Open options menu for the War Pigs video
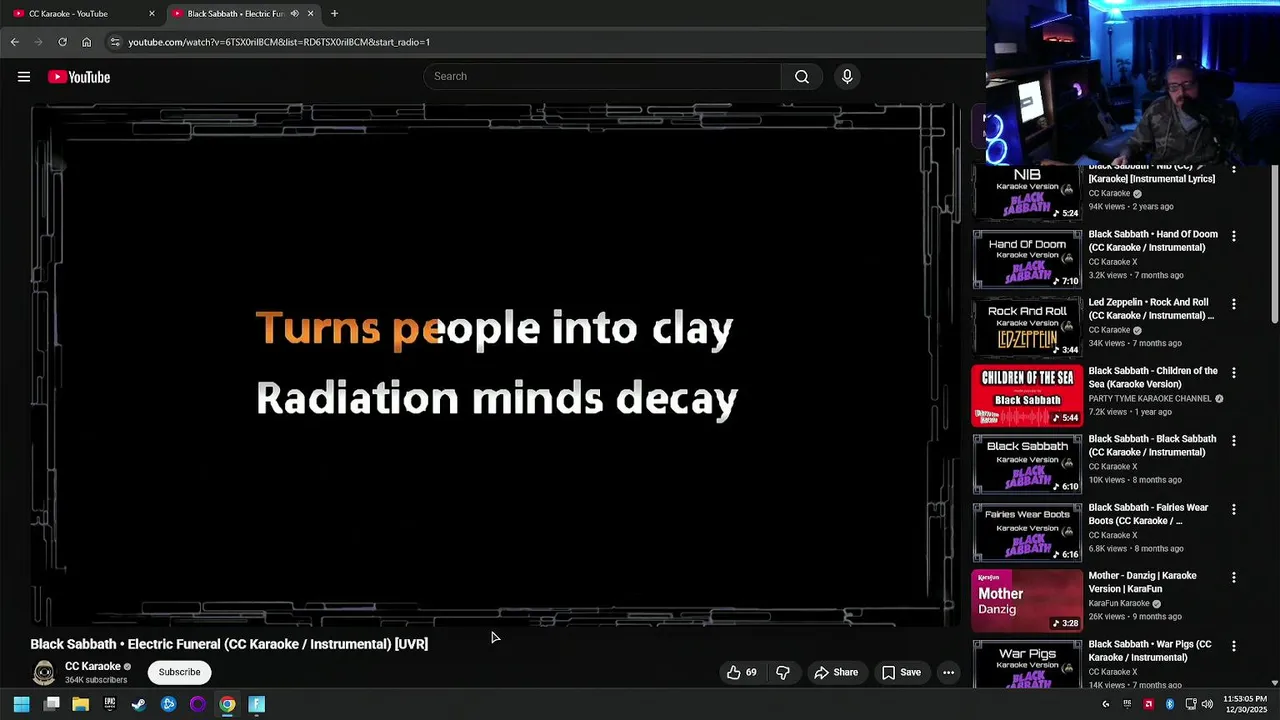1280x720 pixels. pos(1233,646)
